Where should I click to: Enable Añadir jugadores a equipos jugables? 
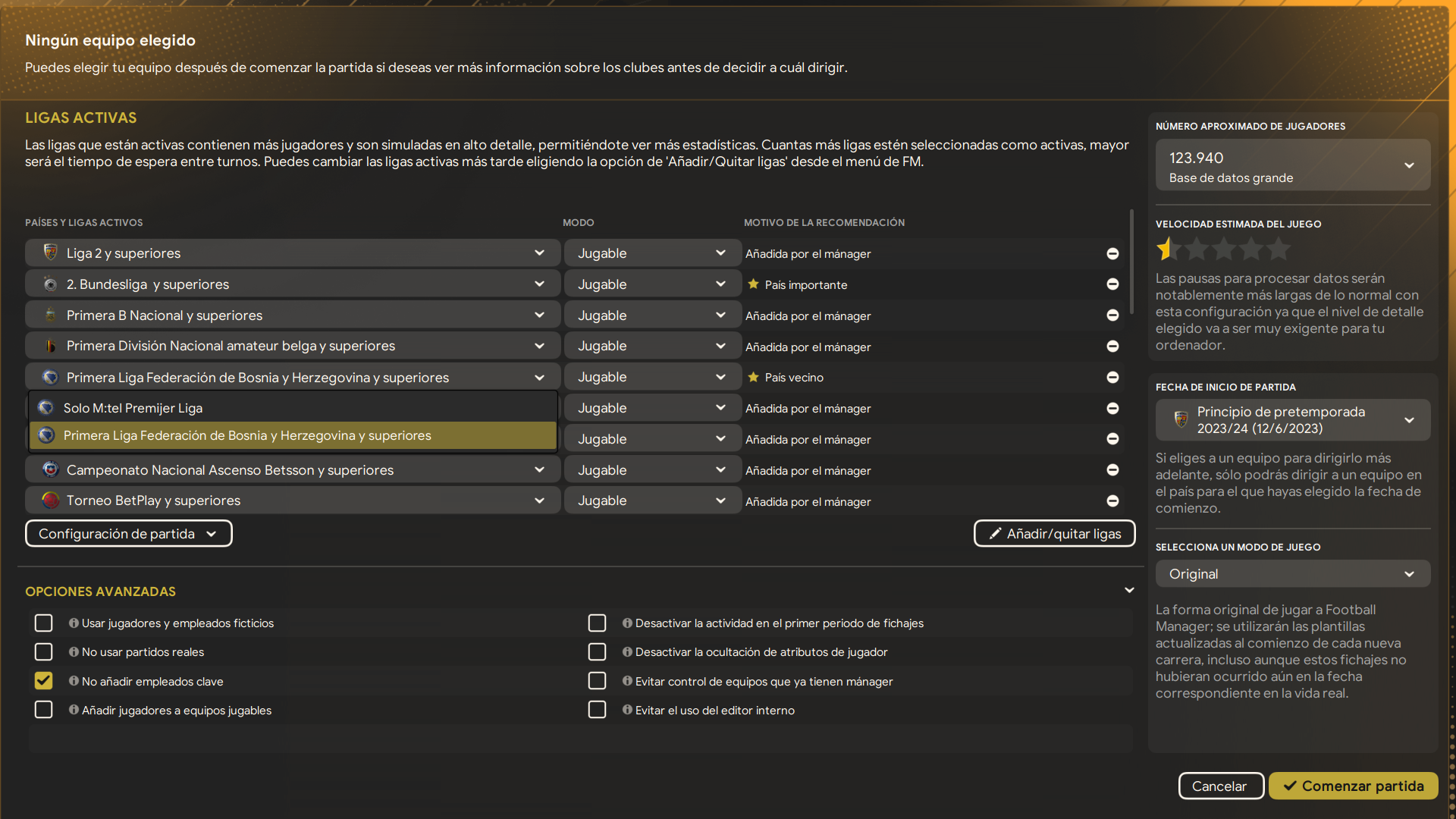pos(44,710)
